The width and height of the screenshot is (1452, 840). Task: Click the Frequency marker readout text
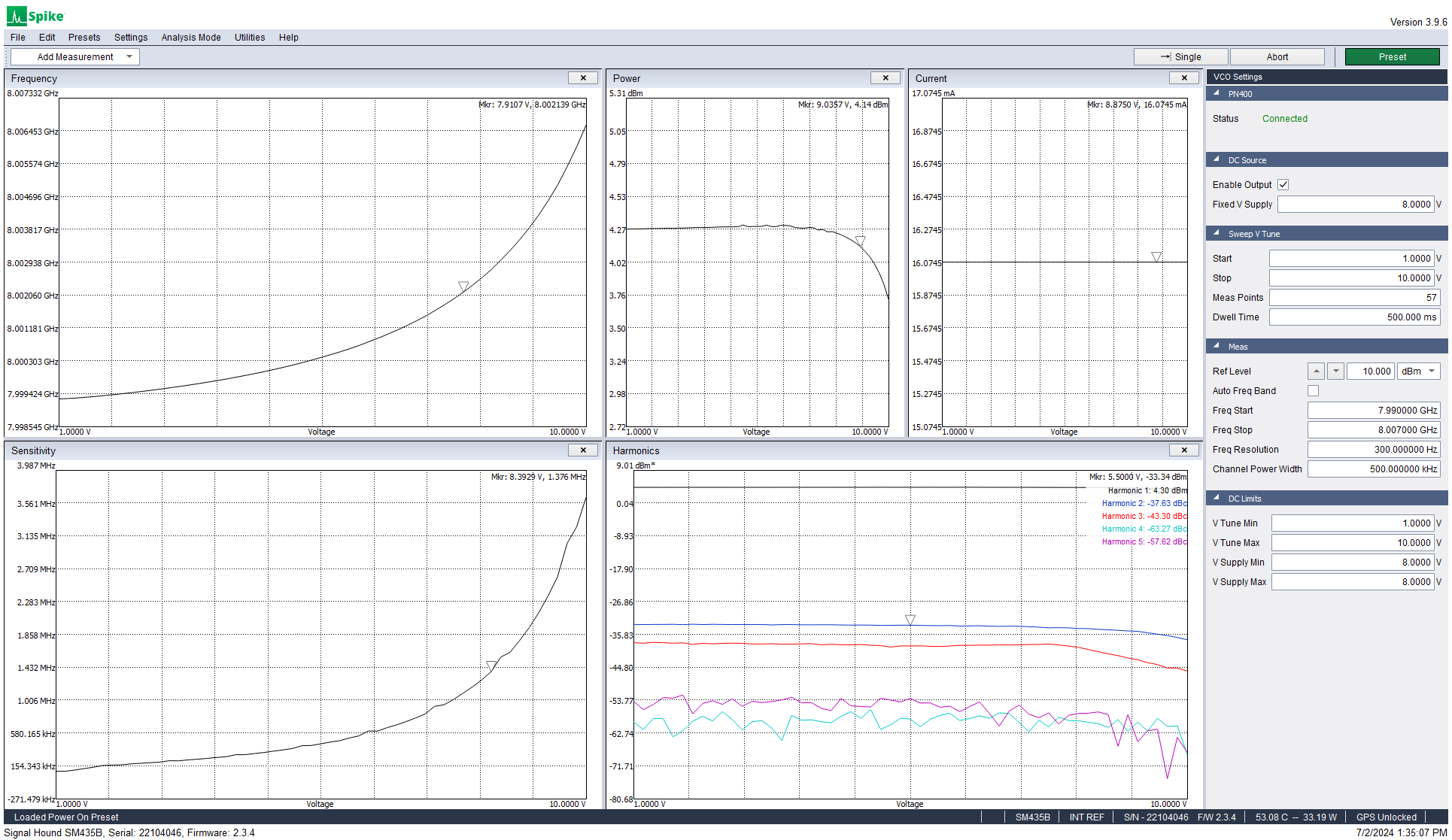tap(532, 105)
